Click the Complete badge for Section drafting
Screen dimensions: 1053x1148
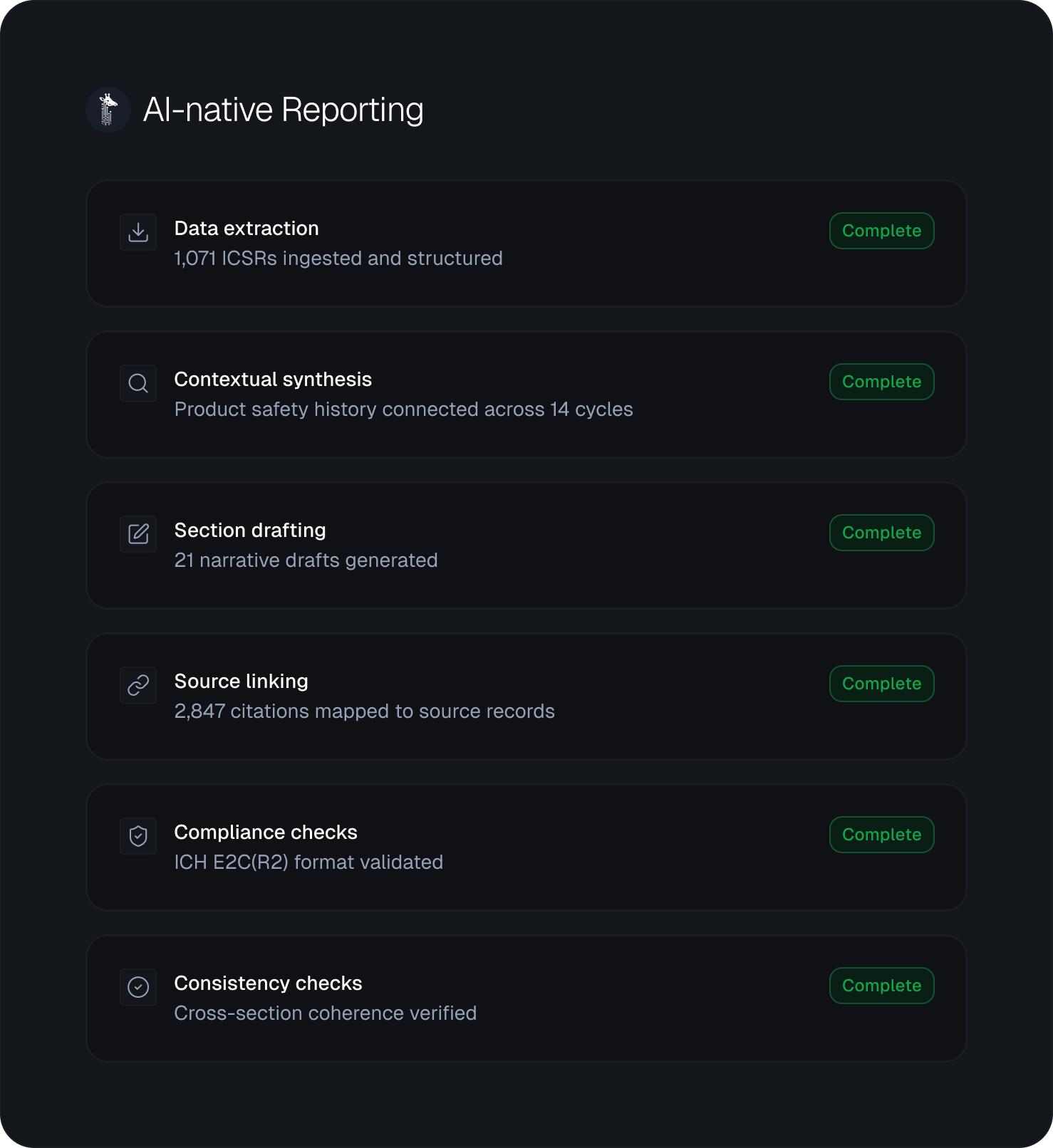(x=882, y=533)
